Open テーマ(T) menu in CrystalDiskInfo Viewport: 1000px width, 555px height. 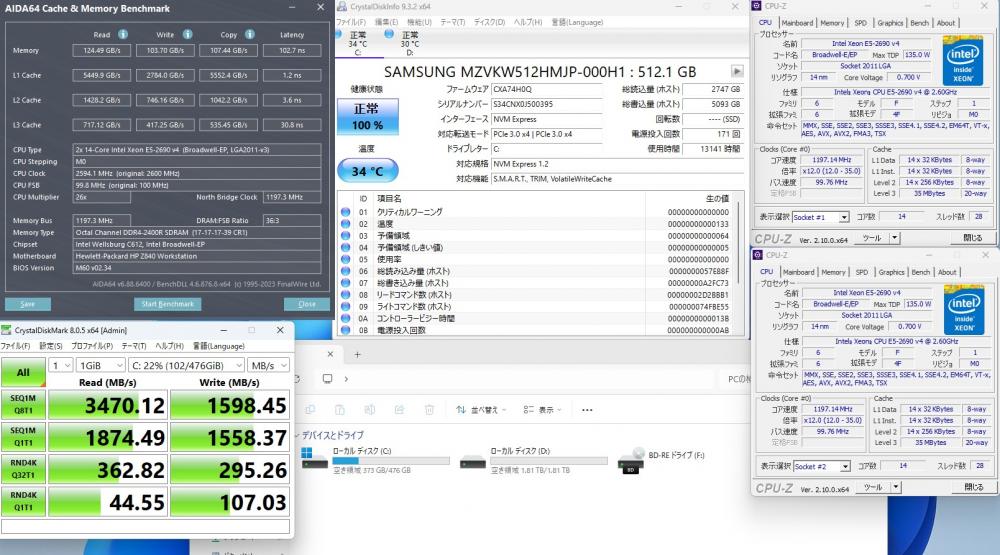pyautogui.click(x=452, y=22)
